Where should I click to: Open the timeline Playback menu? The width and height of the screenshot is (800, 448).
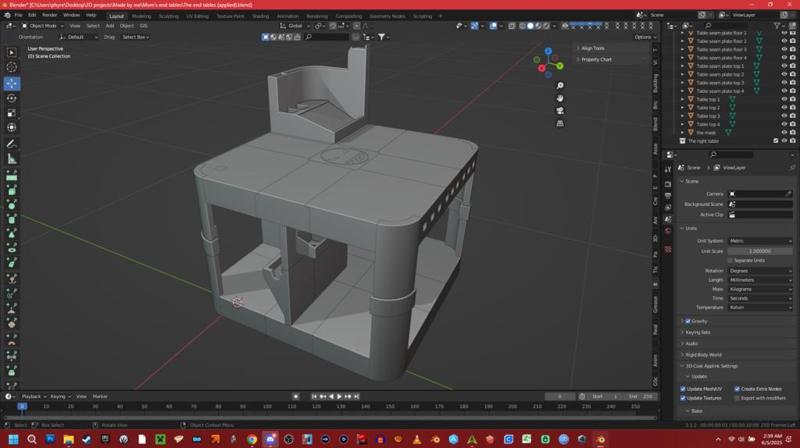pos(34,396)
